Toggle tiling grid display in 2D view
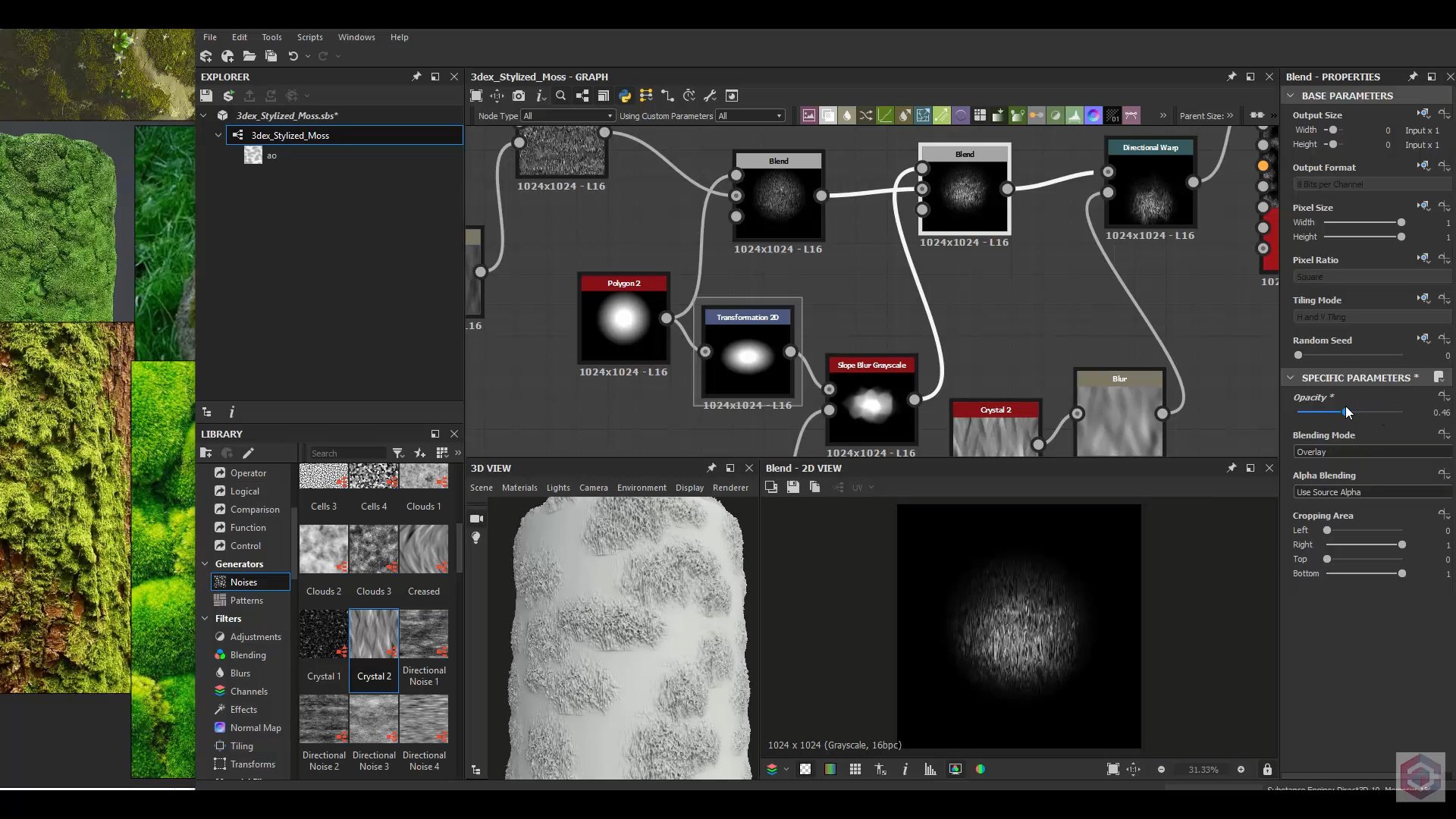 pyautogui.click(x=855, y=769)
